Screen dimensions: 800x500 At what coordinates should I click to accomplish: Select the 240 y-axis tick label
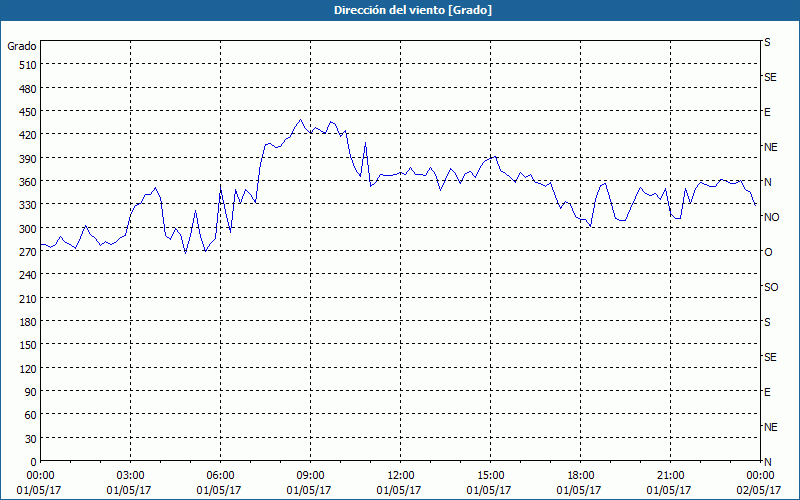coord(28,276)
